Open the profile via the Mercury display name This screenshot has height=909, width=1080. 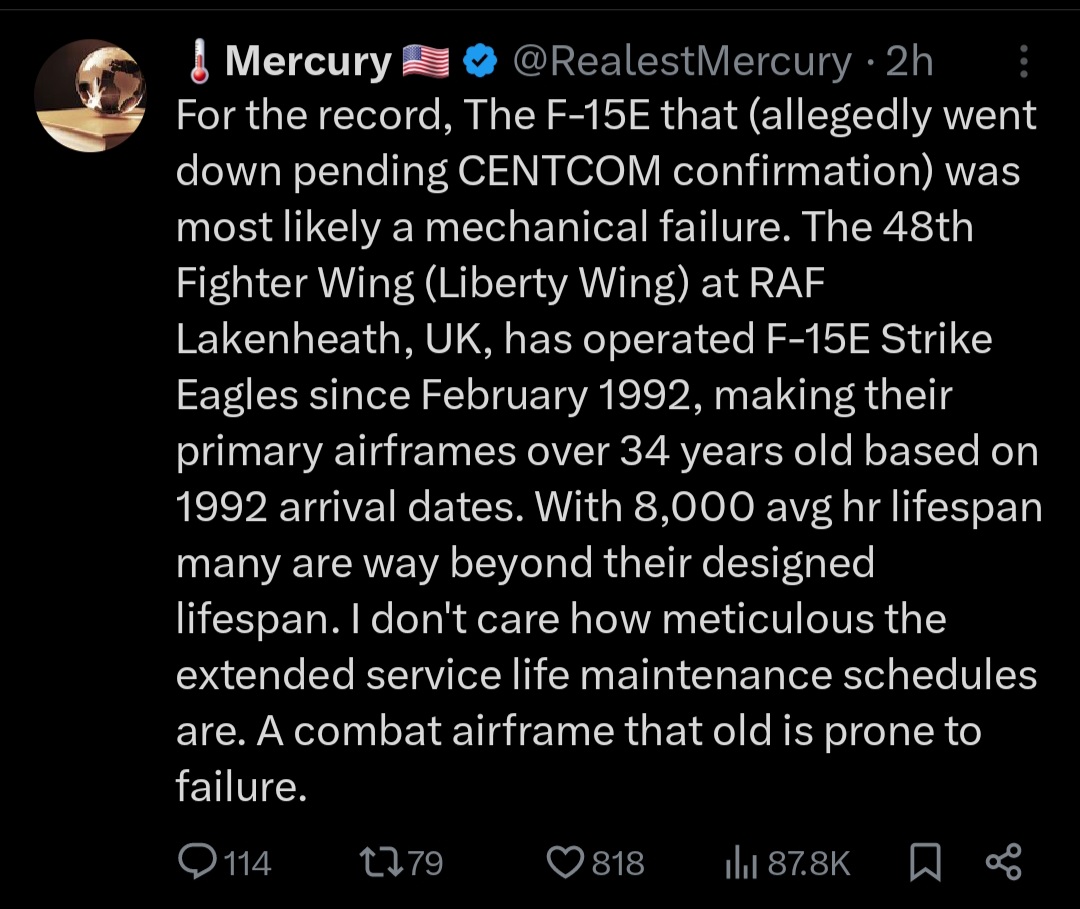[x=308, y=61]
